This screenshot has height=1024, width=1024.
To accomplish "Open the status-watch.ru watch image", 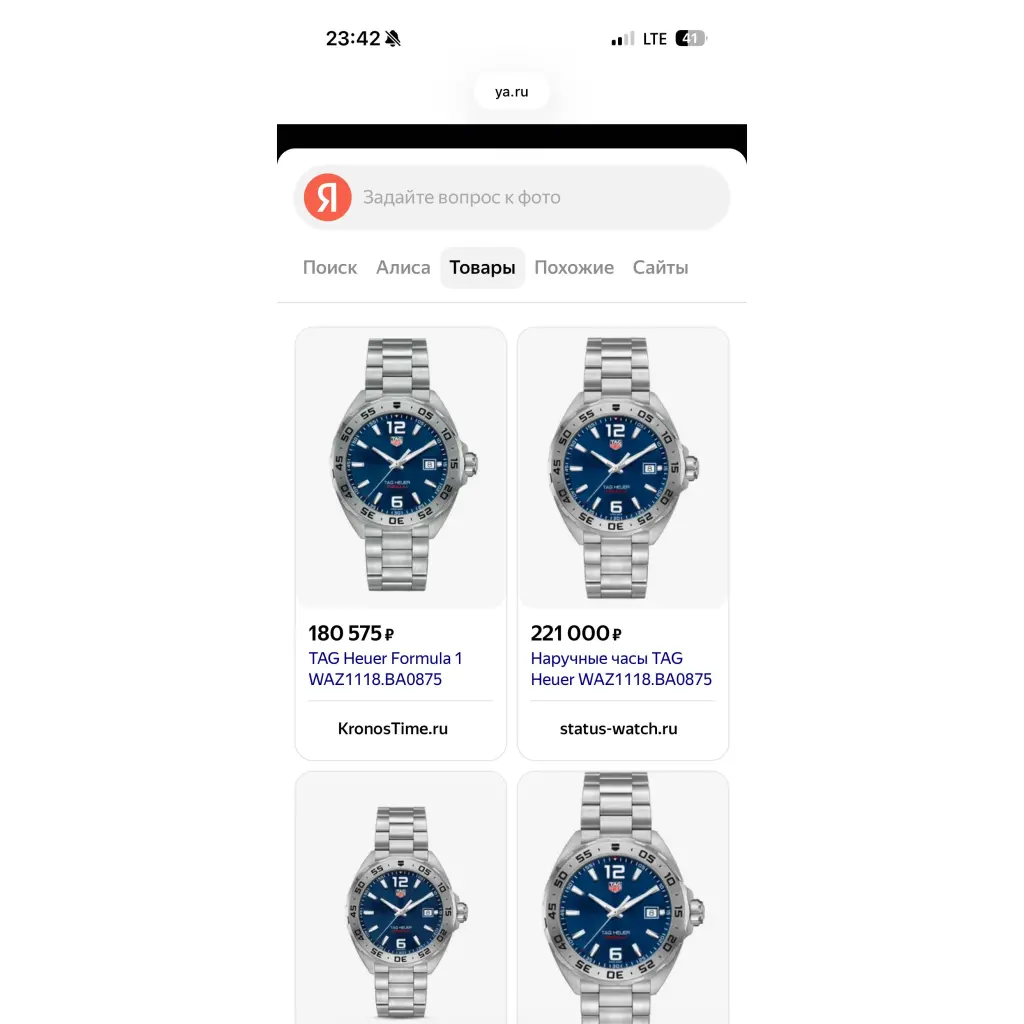I will click(x=623, y=467).
